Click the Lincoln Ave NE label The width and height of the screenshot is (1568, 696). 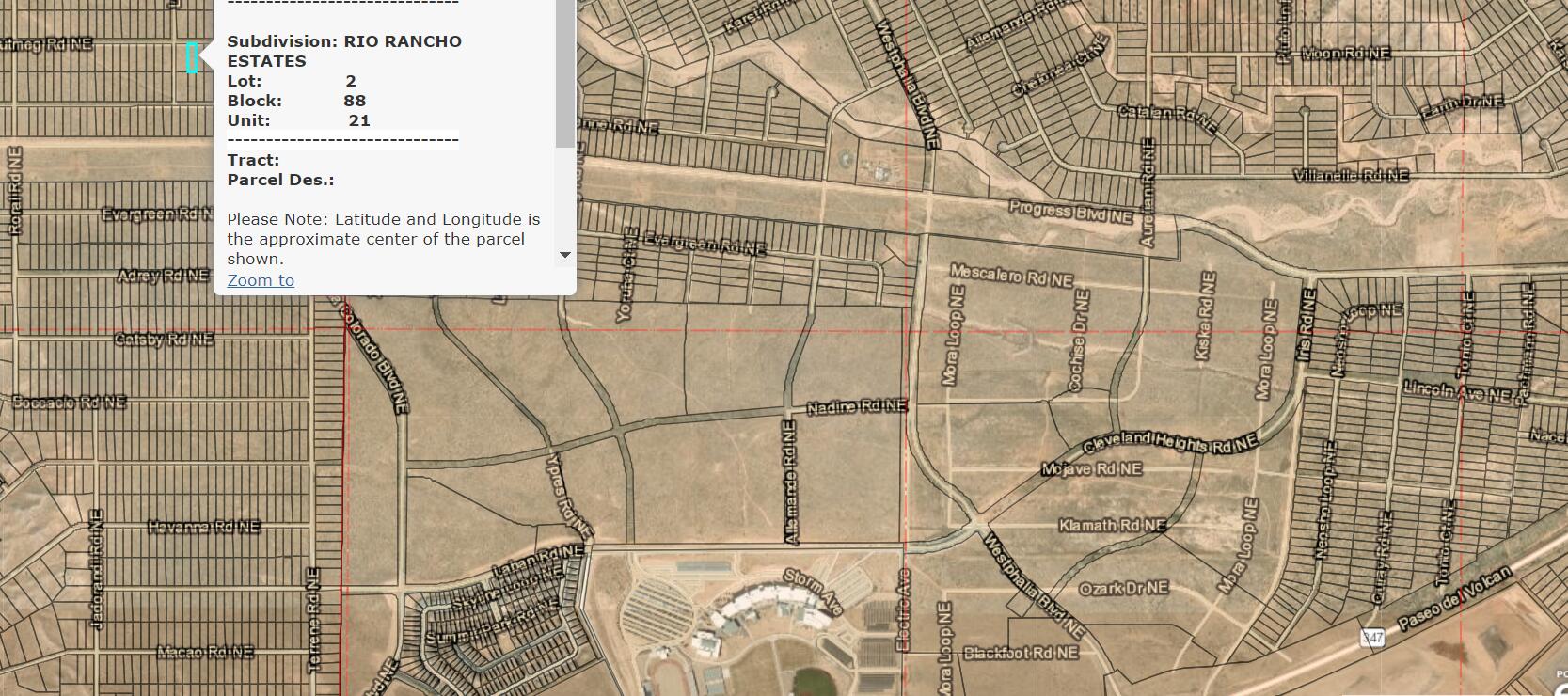1456,391
